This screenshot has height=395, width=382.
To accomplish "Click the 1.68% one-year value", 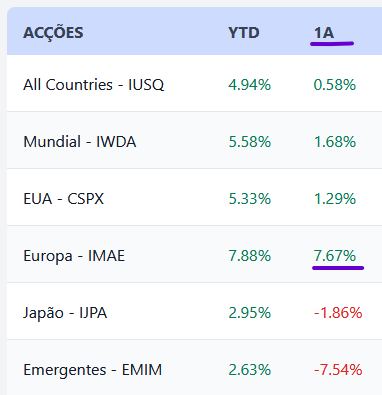I will click(335, 142).
